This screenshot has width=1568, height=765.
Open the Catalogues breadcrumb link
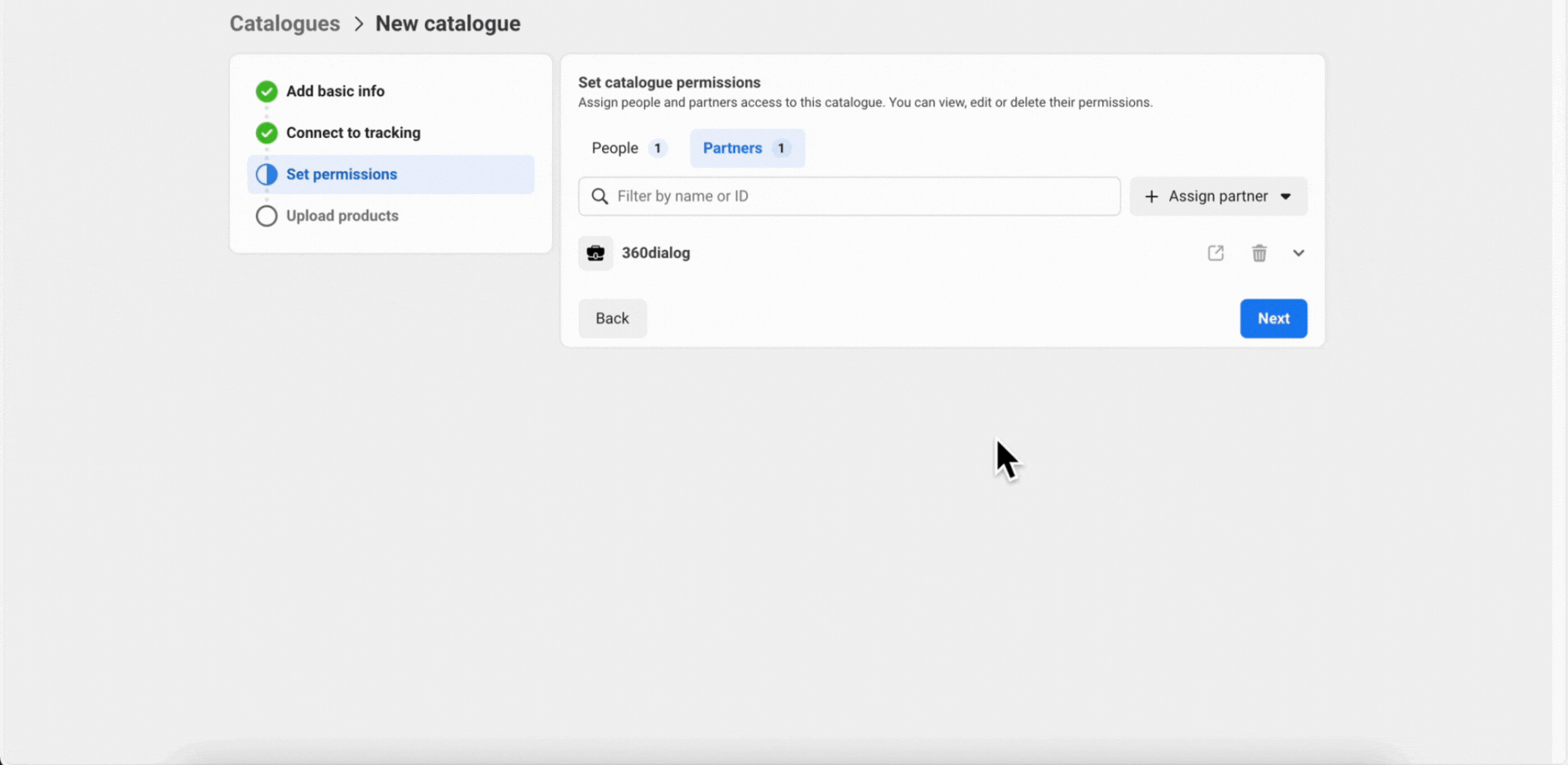[x=284, y=23]
